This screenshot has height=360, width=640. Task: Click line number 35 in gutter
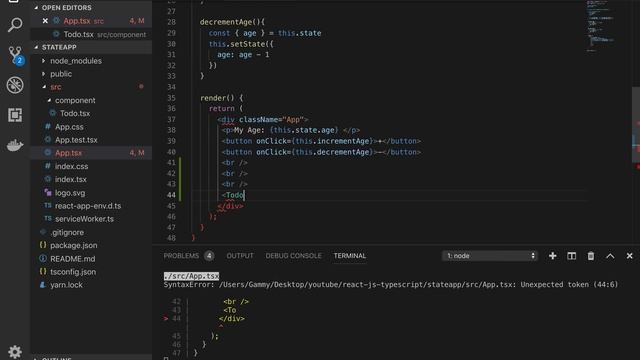pos(171,98)
